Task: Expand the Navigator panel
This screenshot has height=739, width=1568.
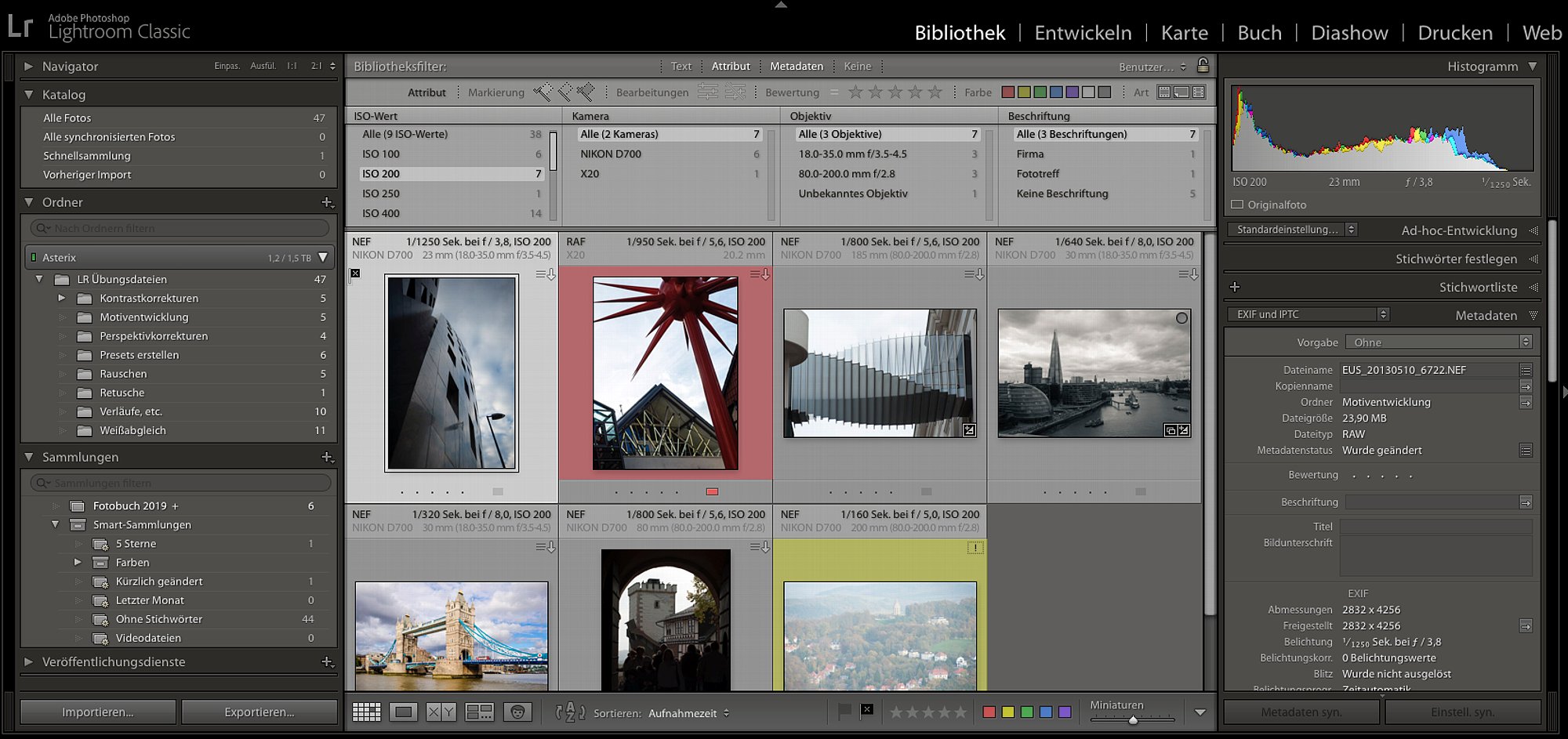Action: pyautogui.click(x=28, y=67)
